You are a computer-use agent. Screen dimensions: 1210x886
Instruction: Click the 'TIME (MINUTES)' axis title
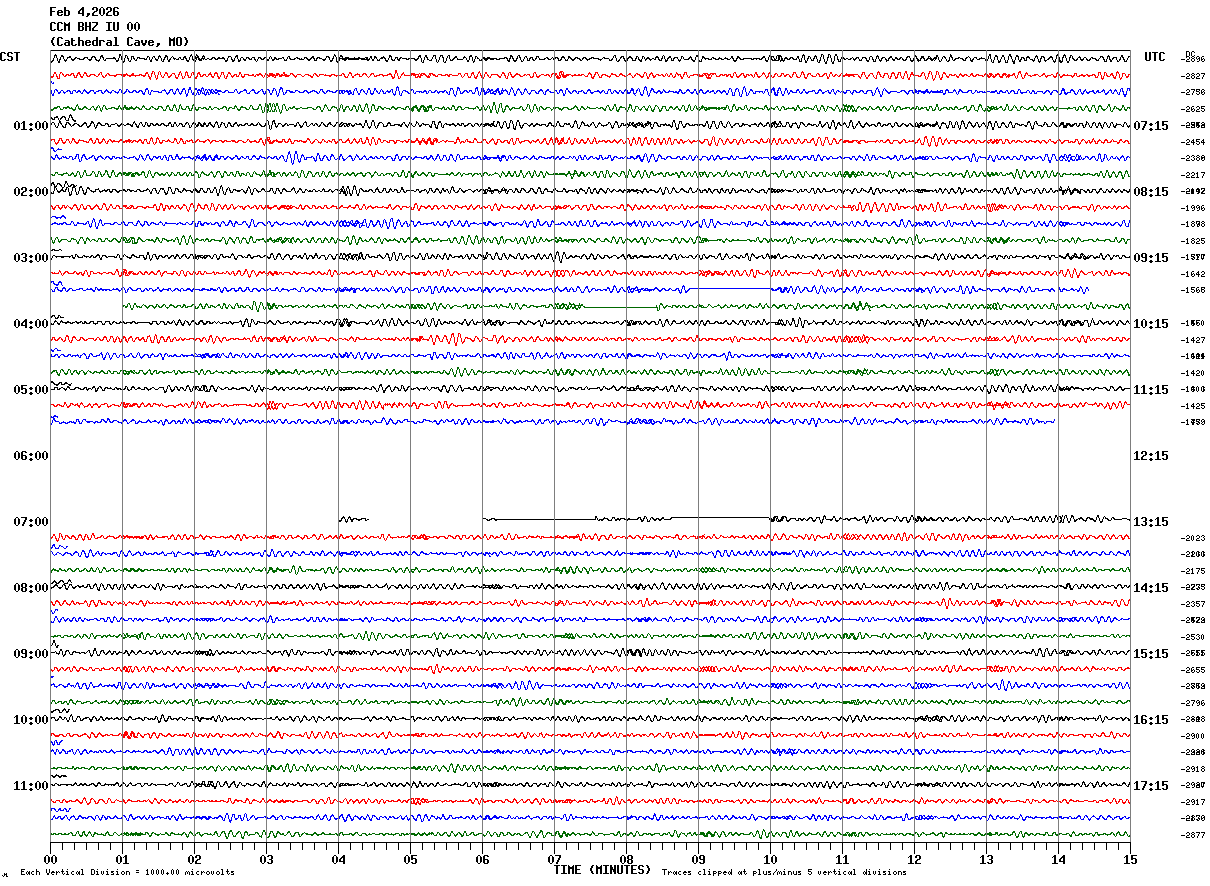coord(602,870)
